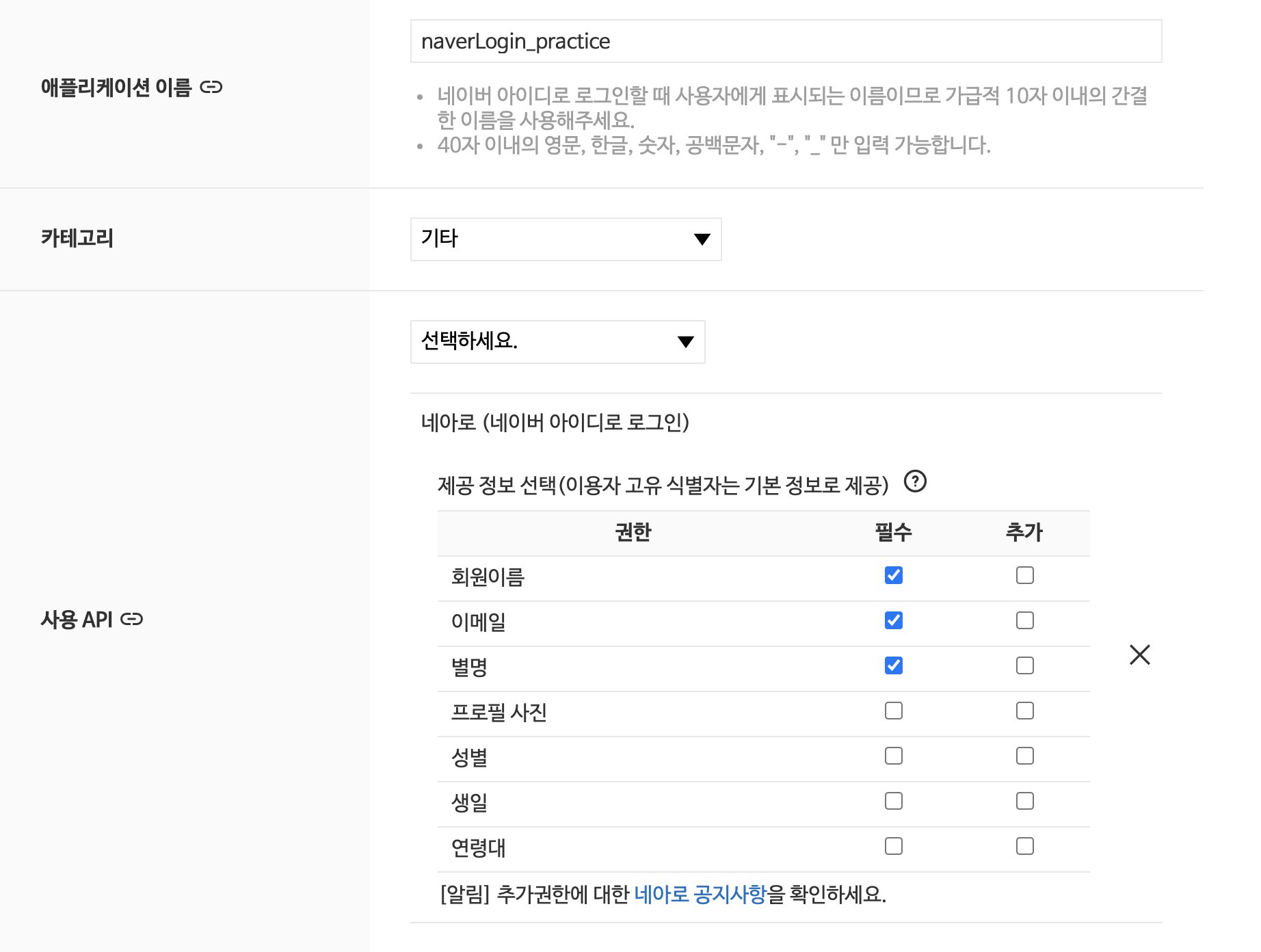Enable 추가 checkbox for 회원이름
Screen dimensions: 1261x952
1024,575
